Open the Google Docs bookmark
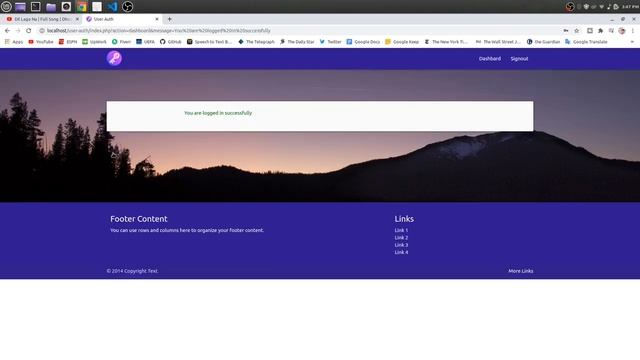The height and width of the screenshot is (360, 640). (363, 42)
